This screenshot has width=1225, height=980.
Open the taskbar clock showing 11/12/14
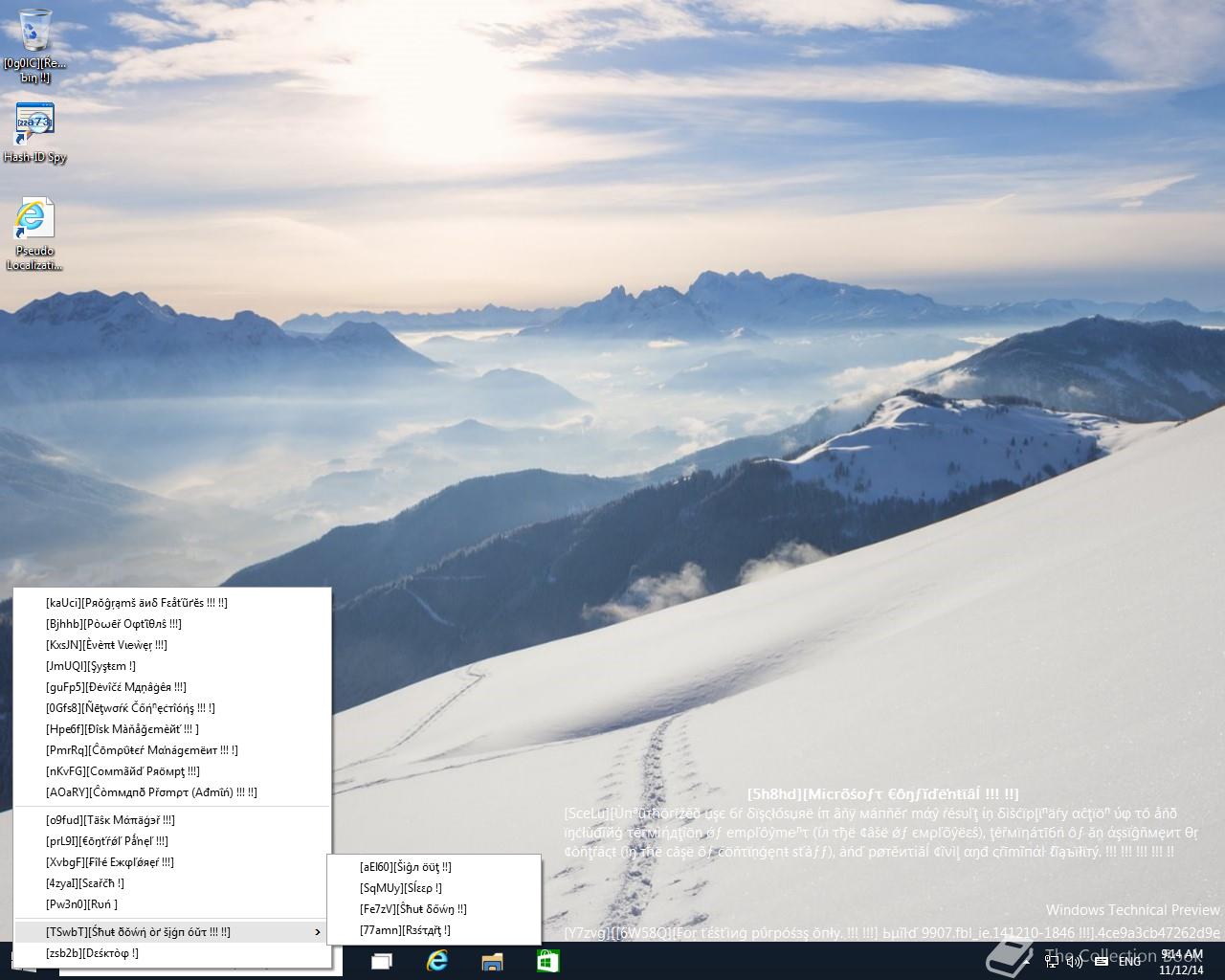tap(1181, 961)
